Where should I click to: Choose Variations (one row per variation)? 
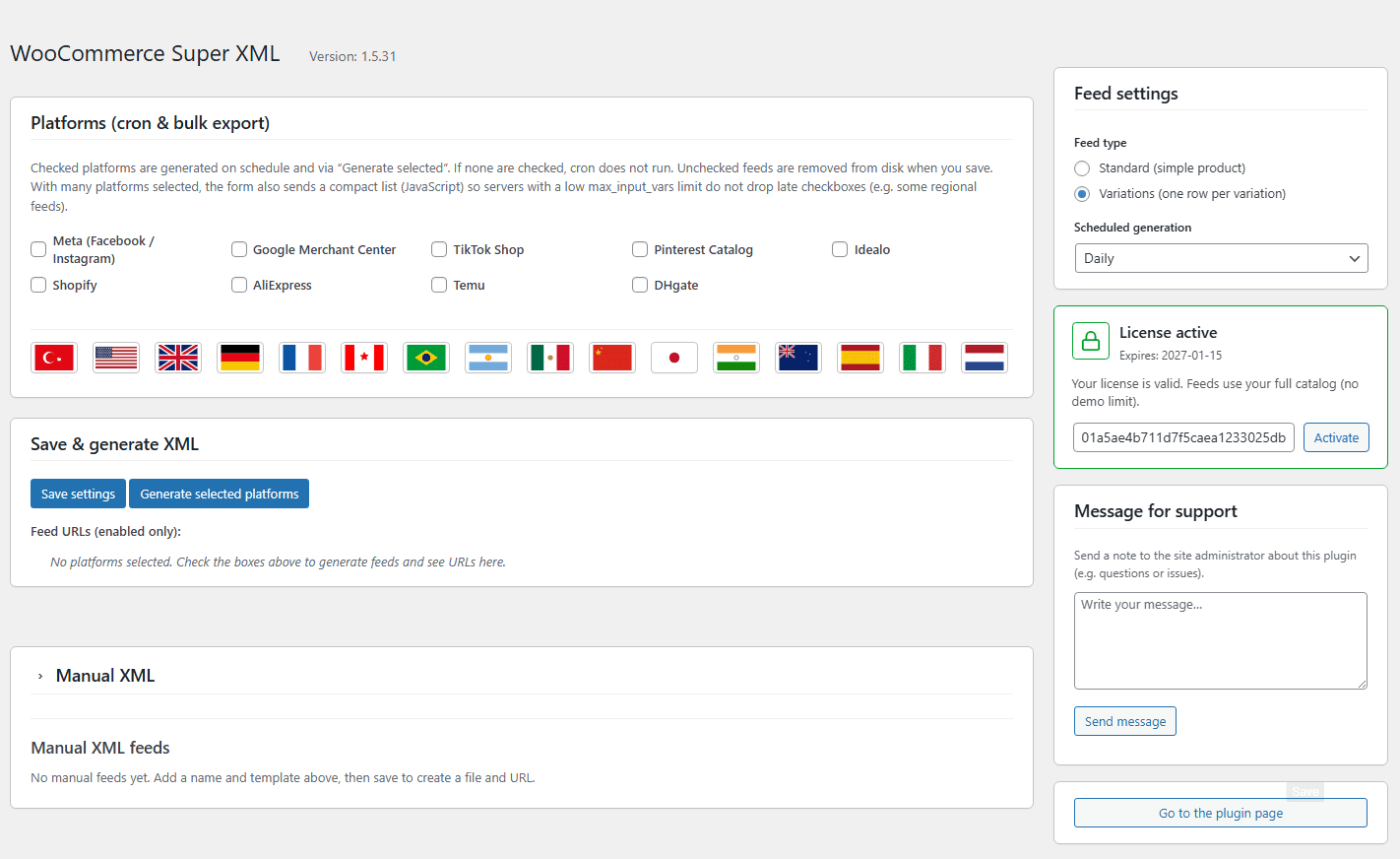coord(1082,194)
